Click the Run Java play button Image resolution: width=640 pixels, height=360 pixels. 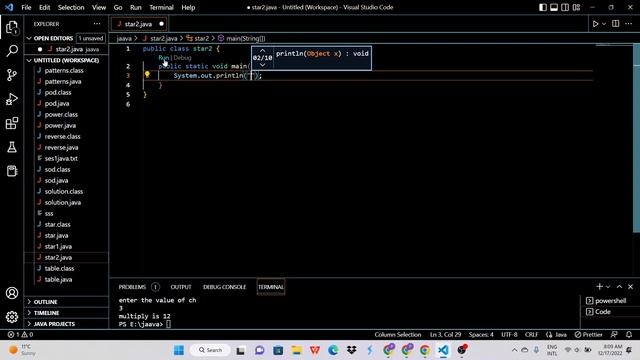[x=595, y=24]
